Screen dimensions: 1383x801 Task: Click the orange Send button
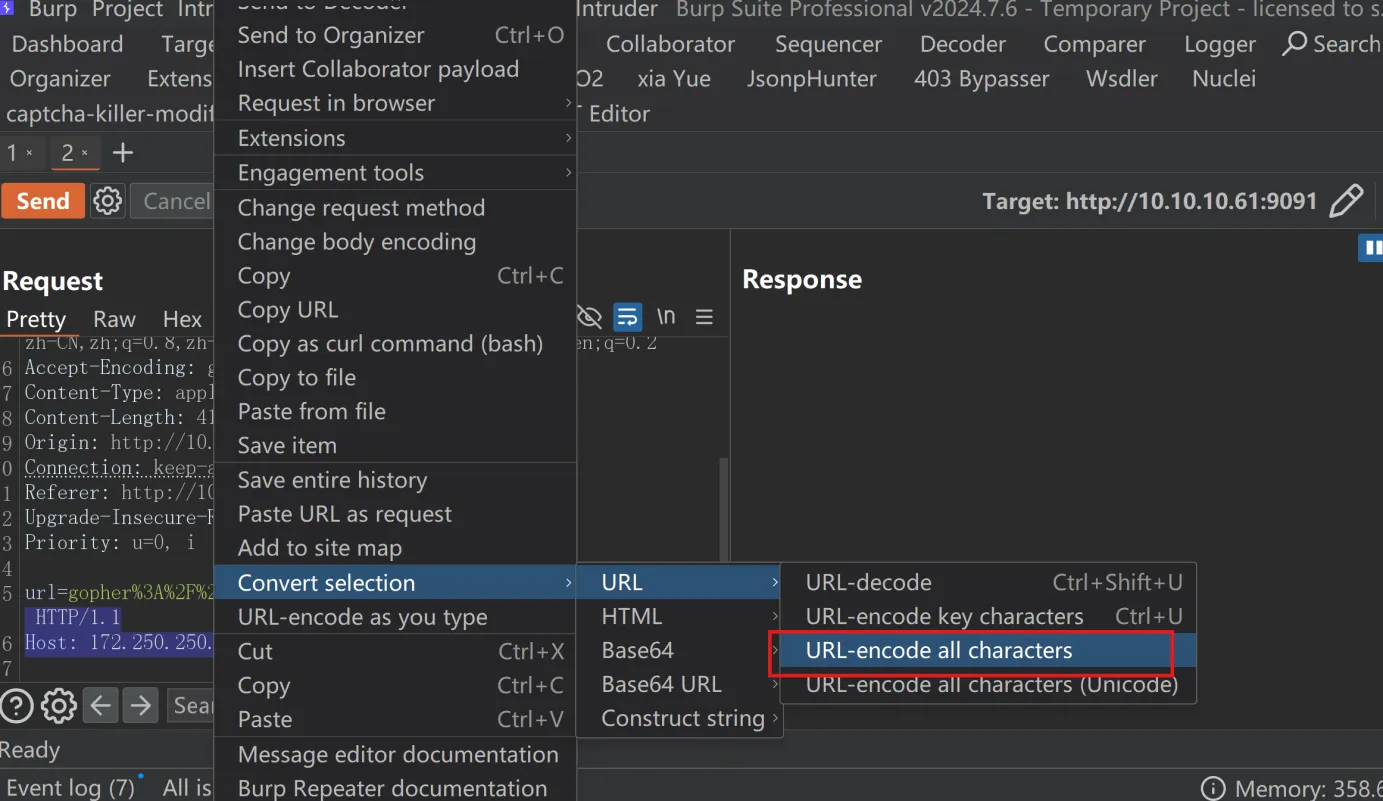[x=43, y=201]
